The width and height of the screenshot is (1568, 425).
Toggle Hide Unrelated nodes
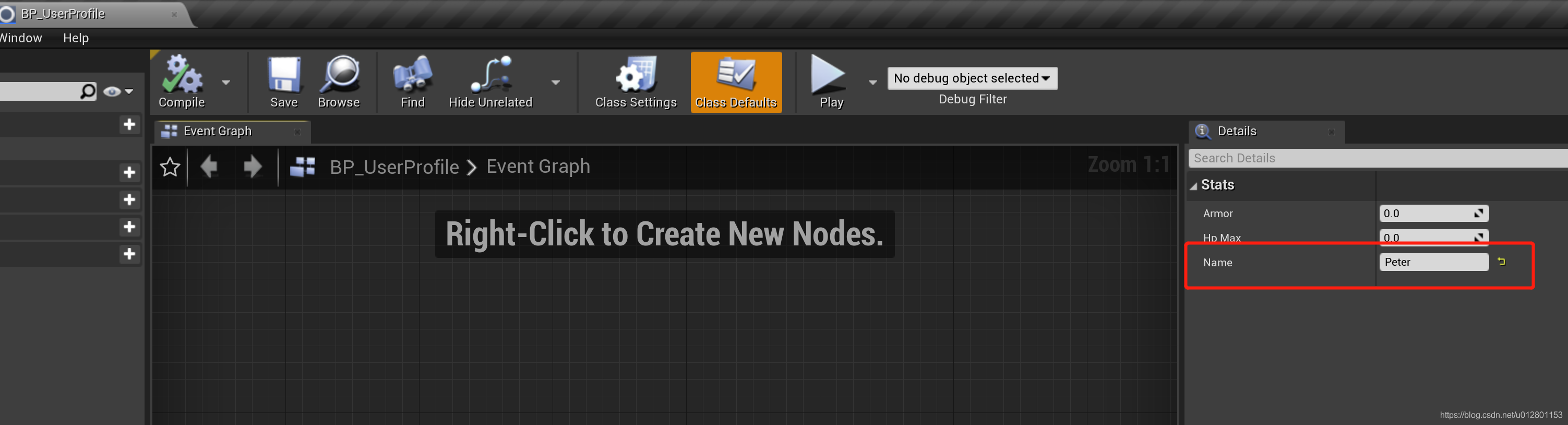[x=490, y=81]
